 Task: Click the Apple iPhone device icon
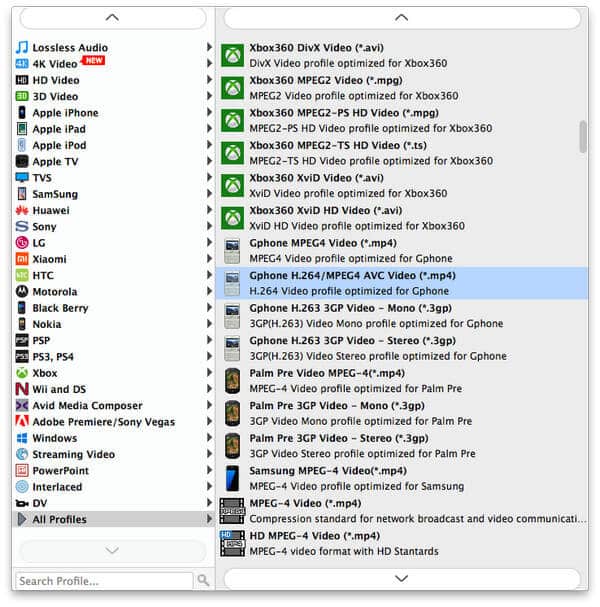[x=22, y=113]
